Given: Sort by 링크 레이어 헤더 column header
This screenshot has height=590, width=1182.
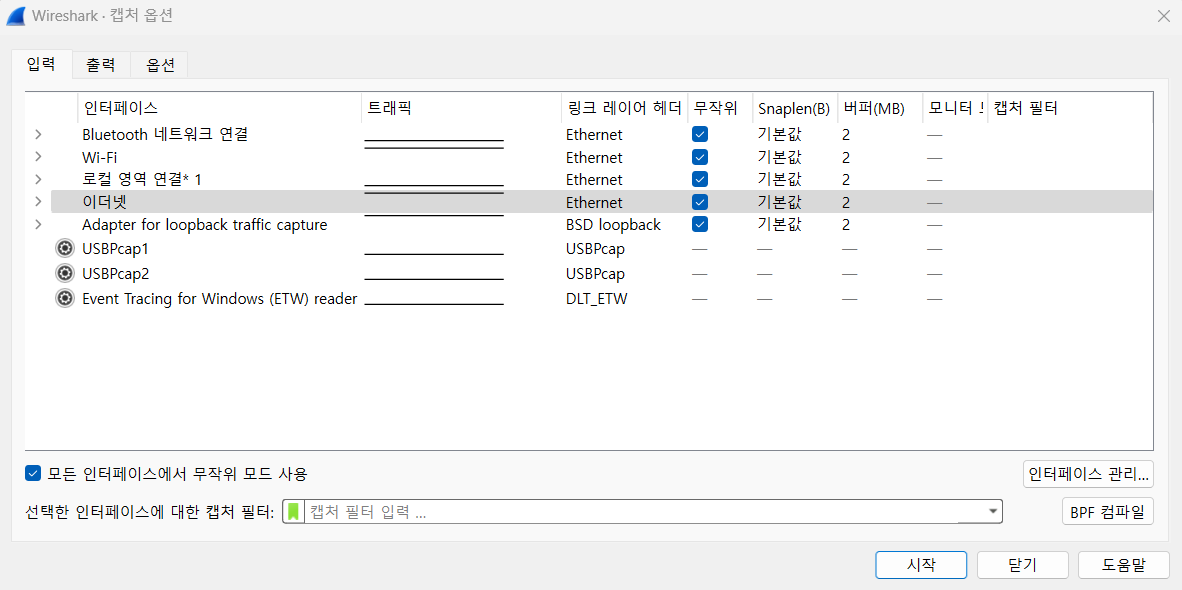Looking at the screenshot, I should pos(624,108).
